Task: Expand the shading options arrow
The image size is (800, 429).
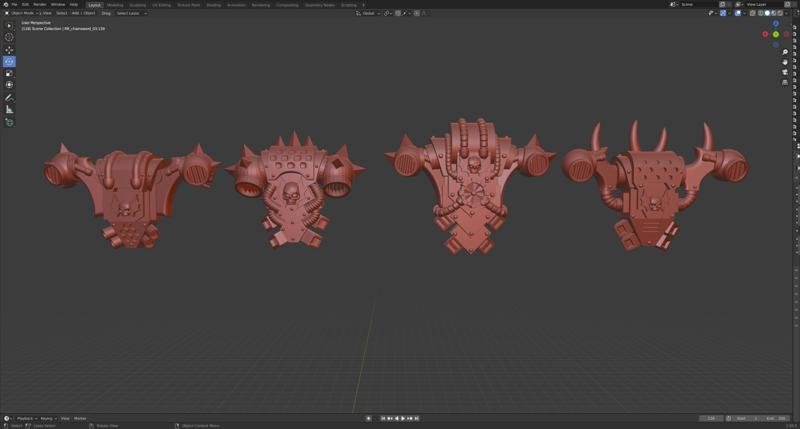Action: point(786,13)
